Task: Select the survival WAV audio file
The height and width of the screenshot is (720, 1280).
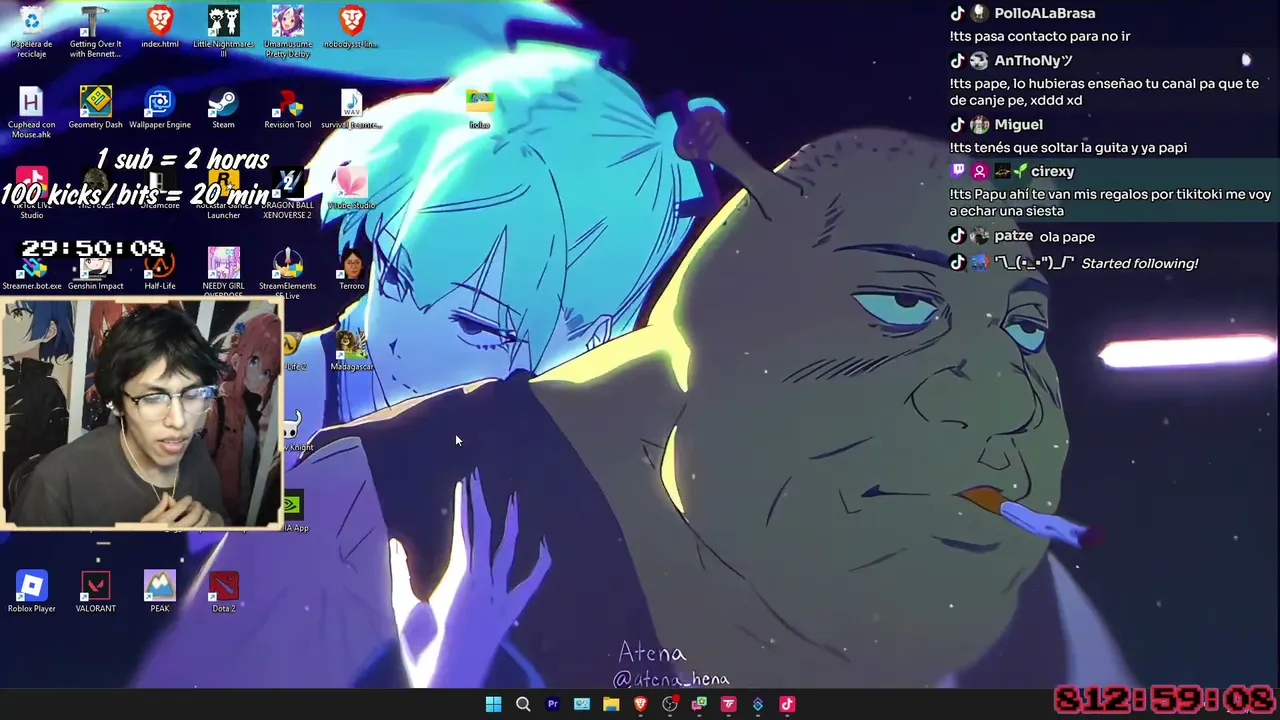Action: point(351,108)
